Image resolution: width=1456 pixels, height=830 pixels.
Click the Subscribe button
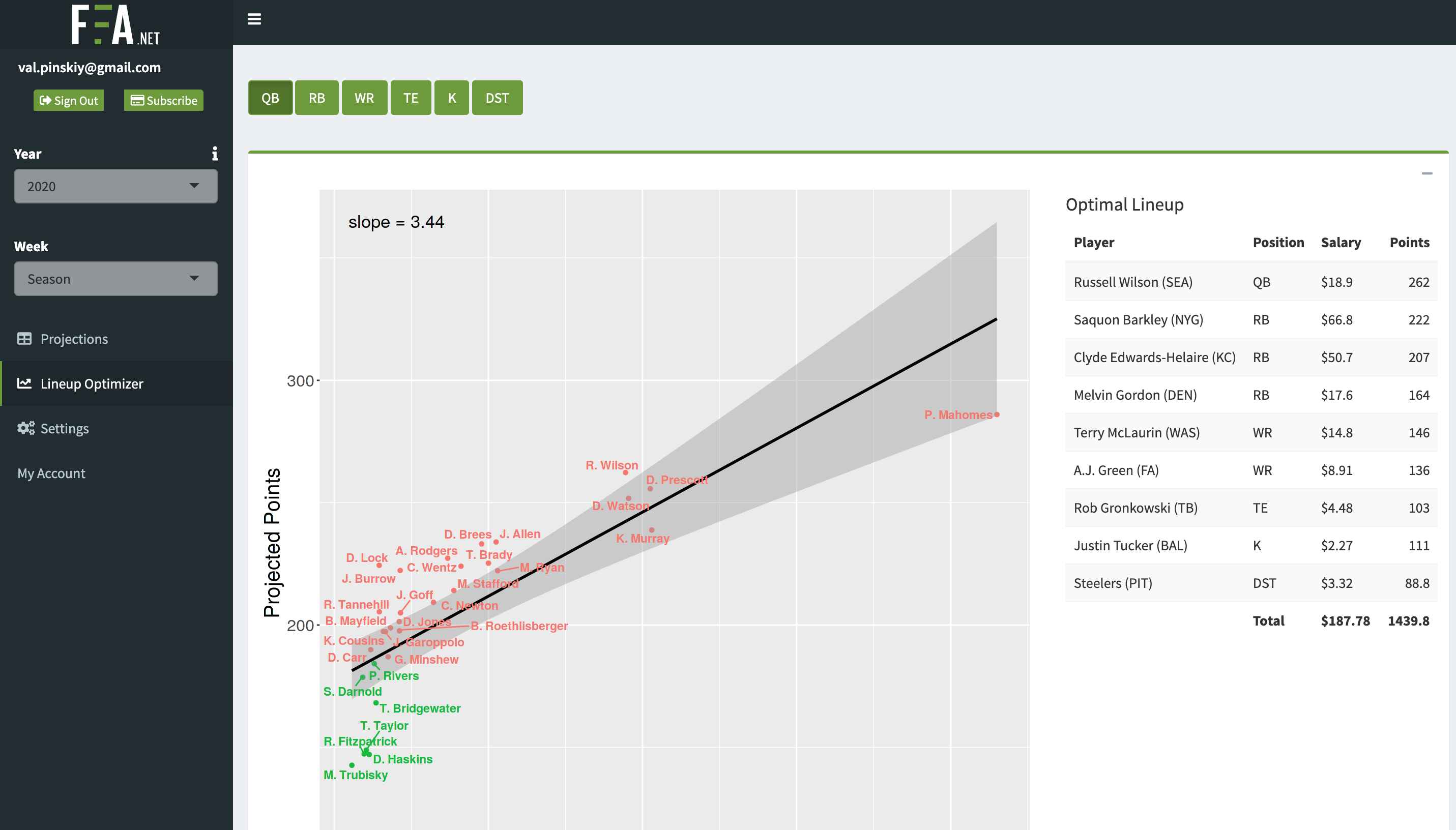click(164, 100)
